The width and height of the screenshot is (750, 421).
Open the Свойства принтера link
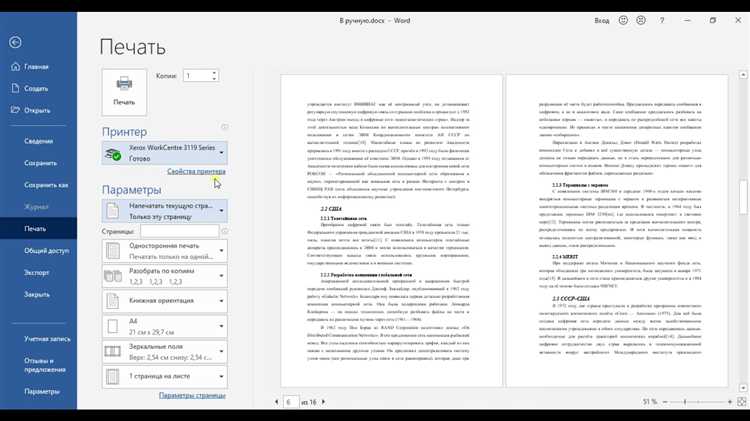pos(196,172)
